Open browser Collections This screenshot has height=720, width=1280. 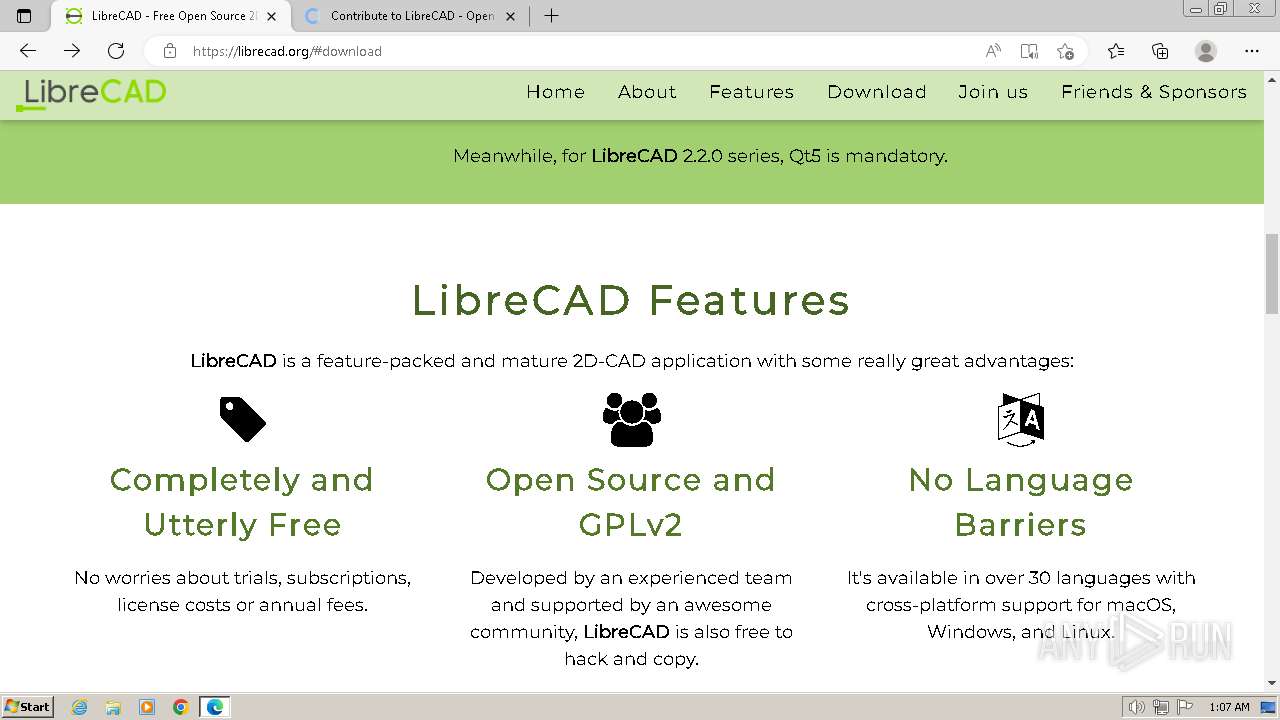click(1160, 51)
